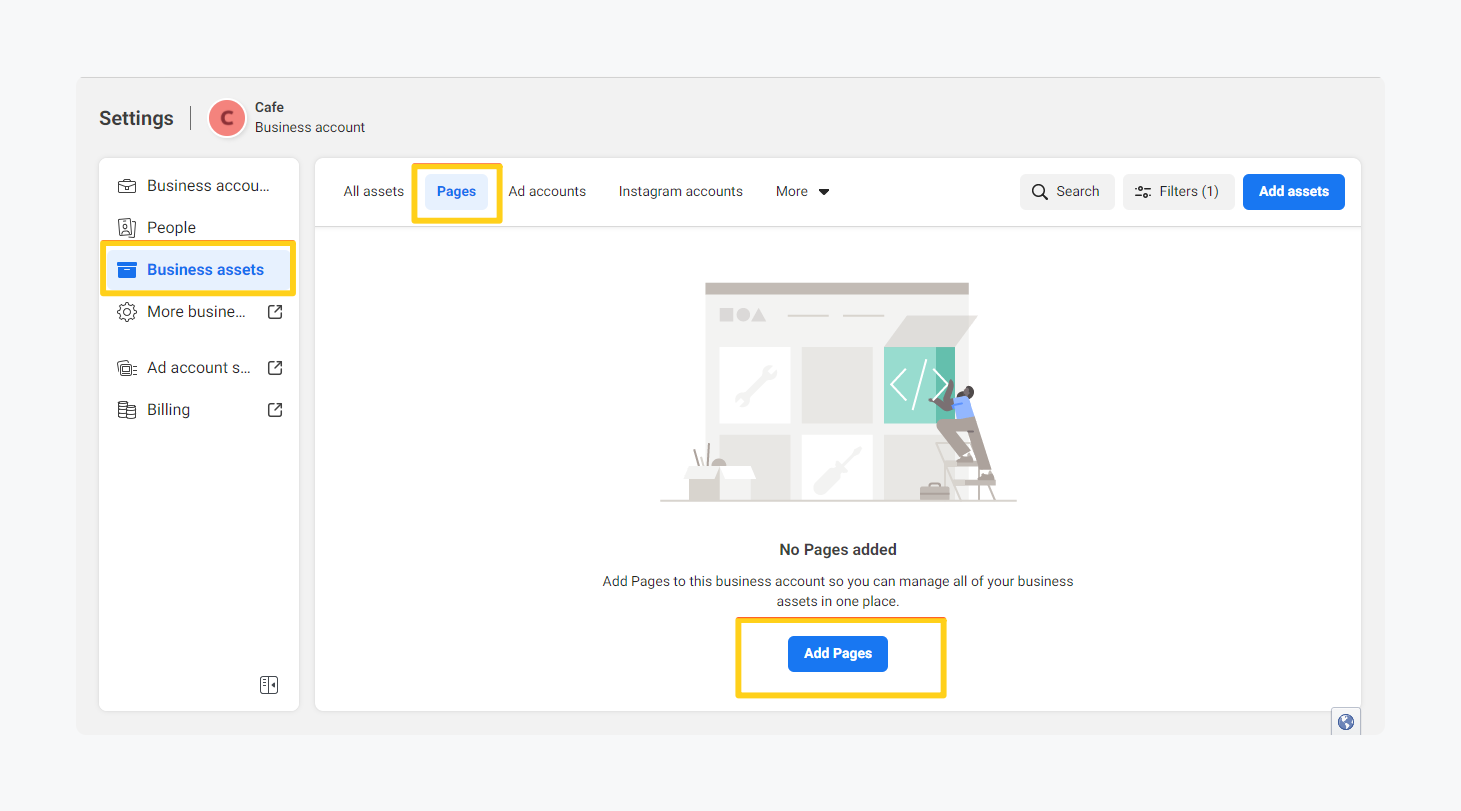The height and width of the screenshot is (811, 1461).
Task: Click the Billing icon in sidebar
Action: click(x=127, y=410)
